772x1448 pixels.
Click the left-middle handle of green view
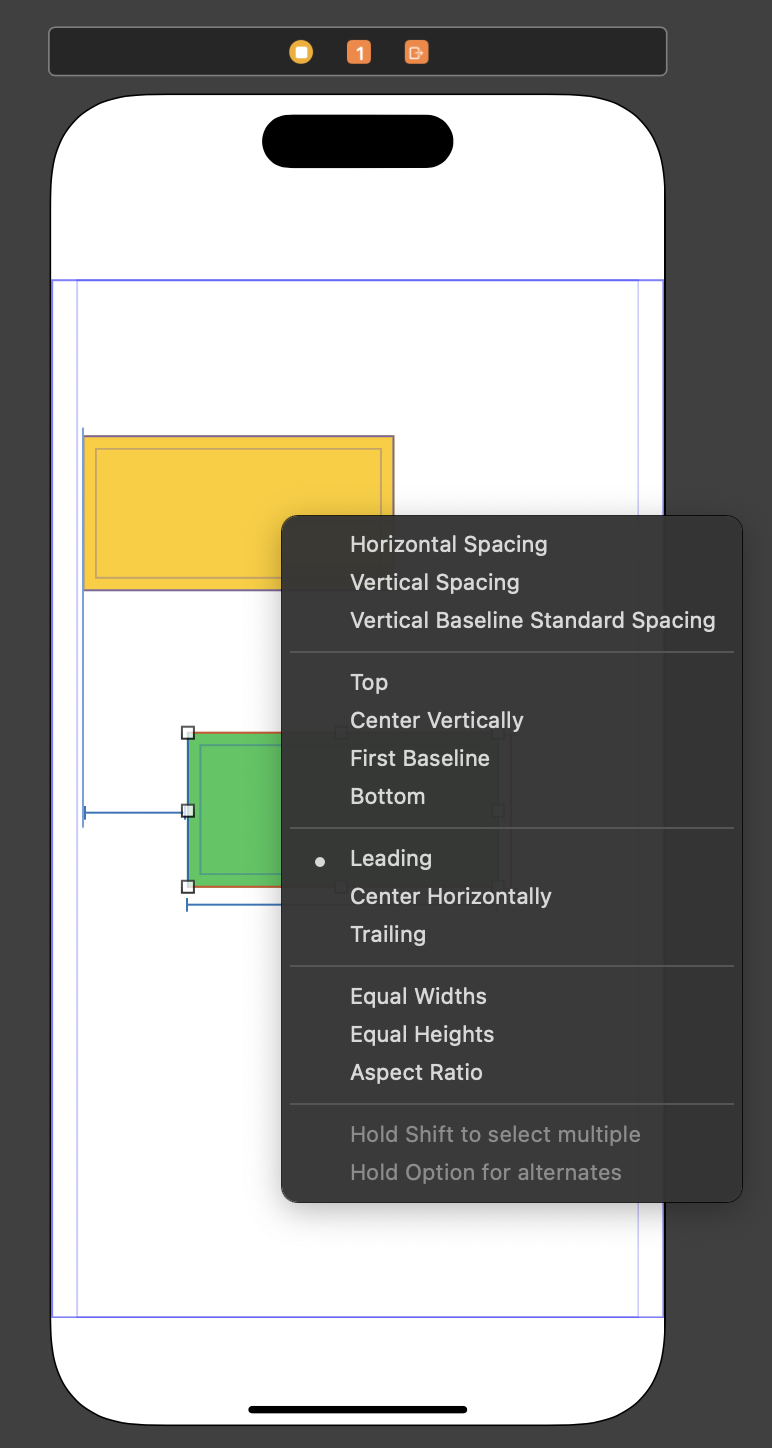coord(188,810)
